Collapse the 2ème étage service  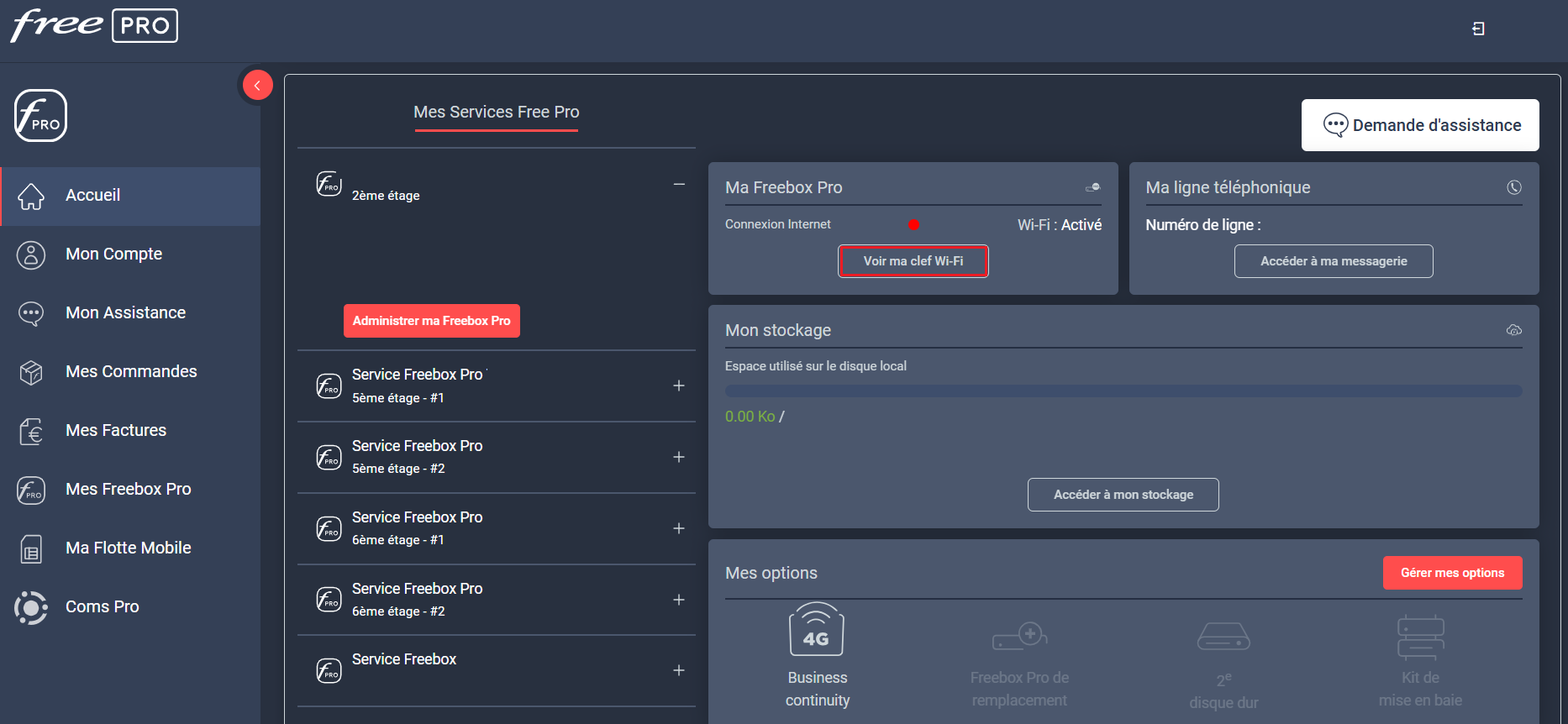pyautogui.click(x=679, y=184)
